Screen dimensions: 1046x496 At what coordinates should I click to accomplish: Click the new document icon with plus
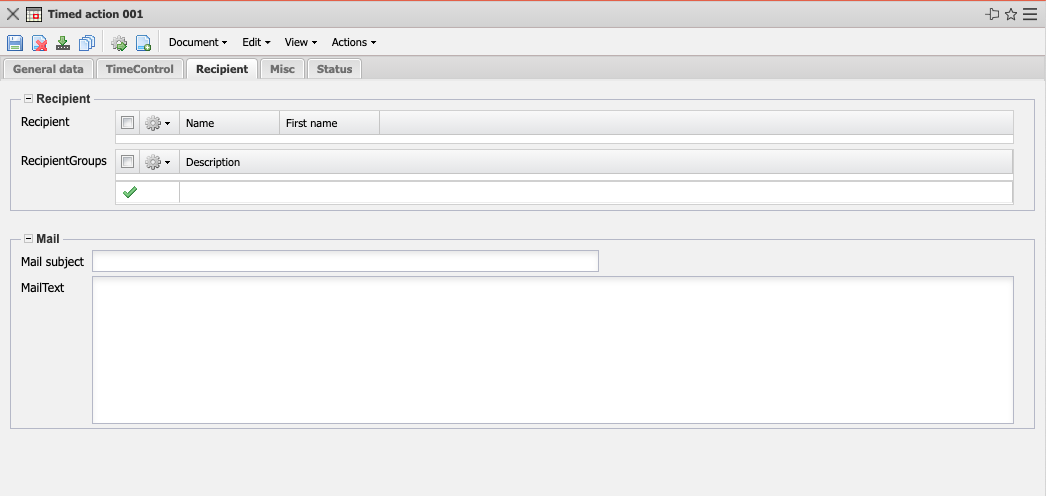point(143,43)
